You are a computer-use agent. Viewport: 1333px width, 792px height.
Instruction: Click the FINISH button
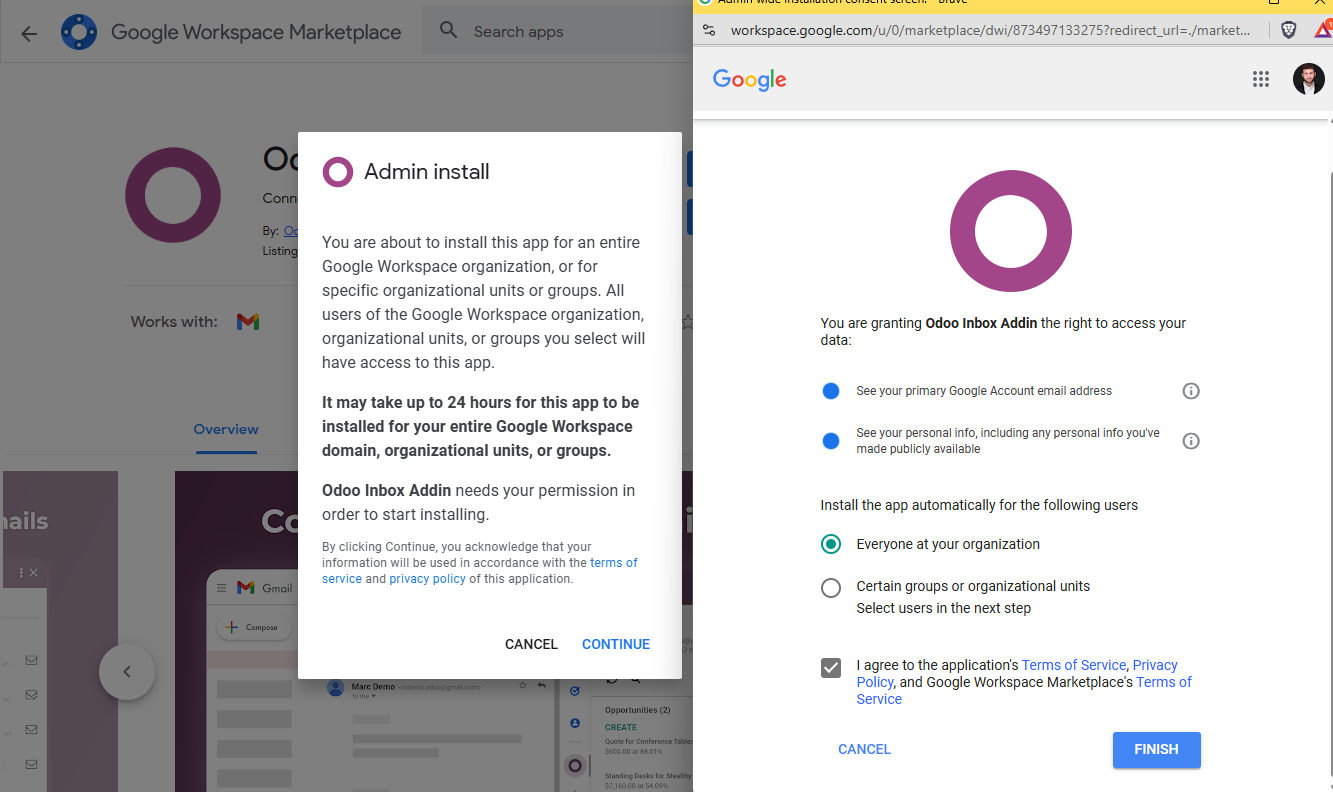click(x=1157, y=750)
